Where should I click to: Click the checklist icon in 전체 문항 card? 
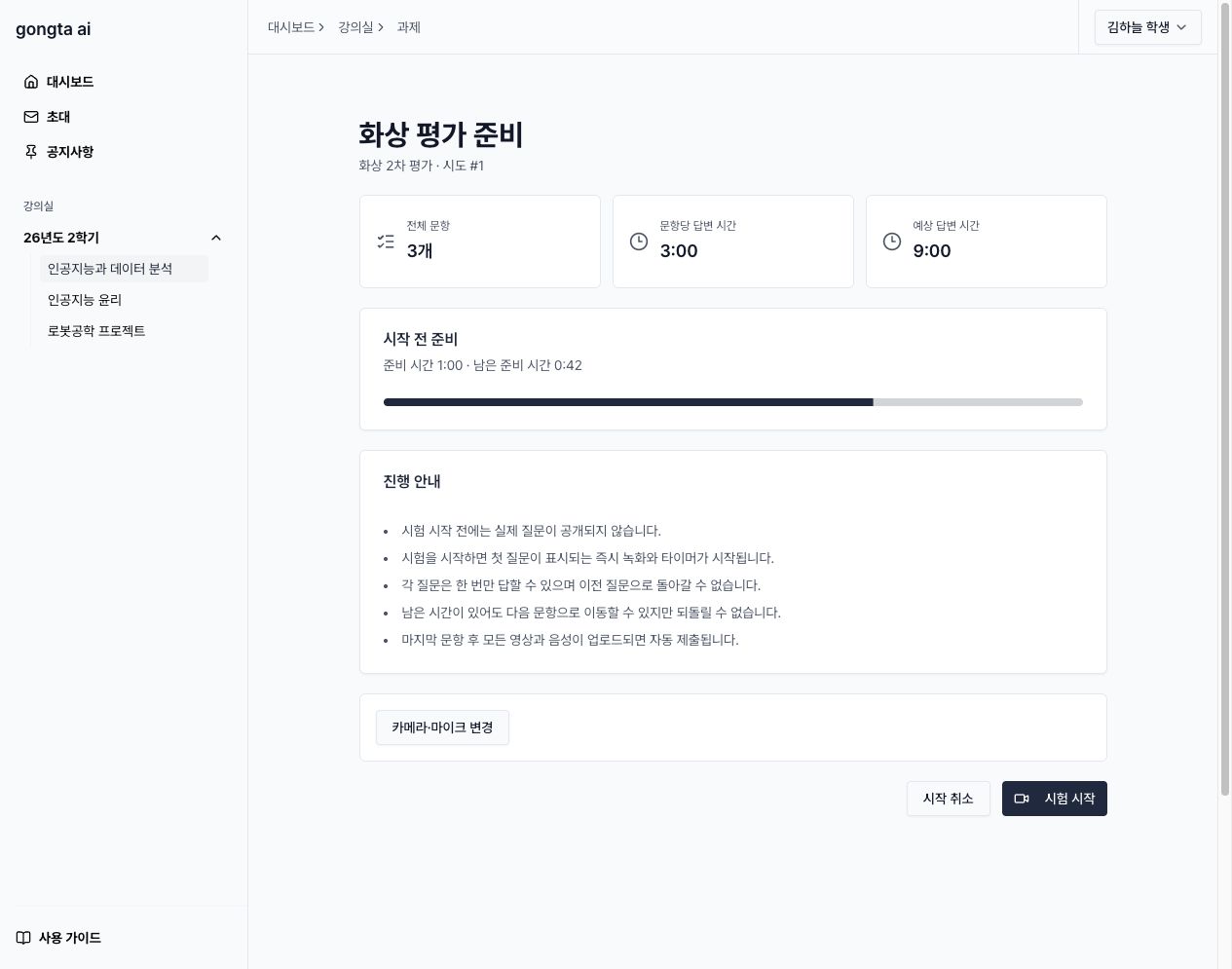point(386,242)
